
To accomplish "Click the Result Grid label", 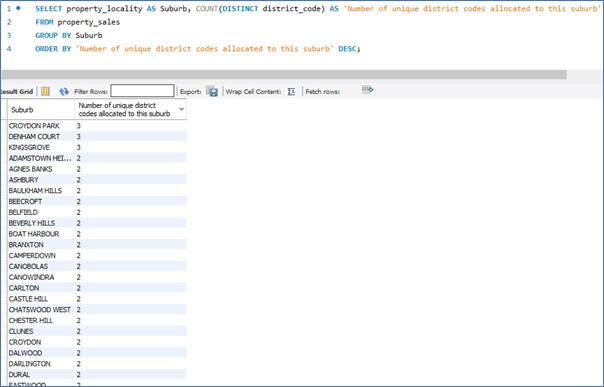I will (17, 92).
